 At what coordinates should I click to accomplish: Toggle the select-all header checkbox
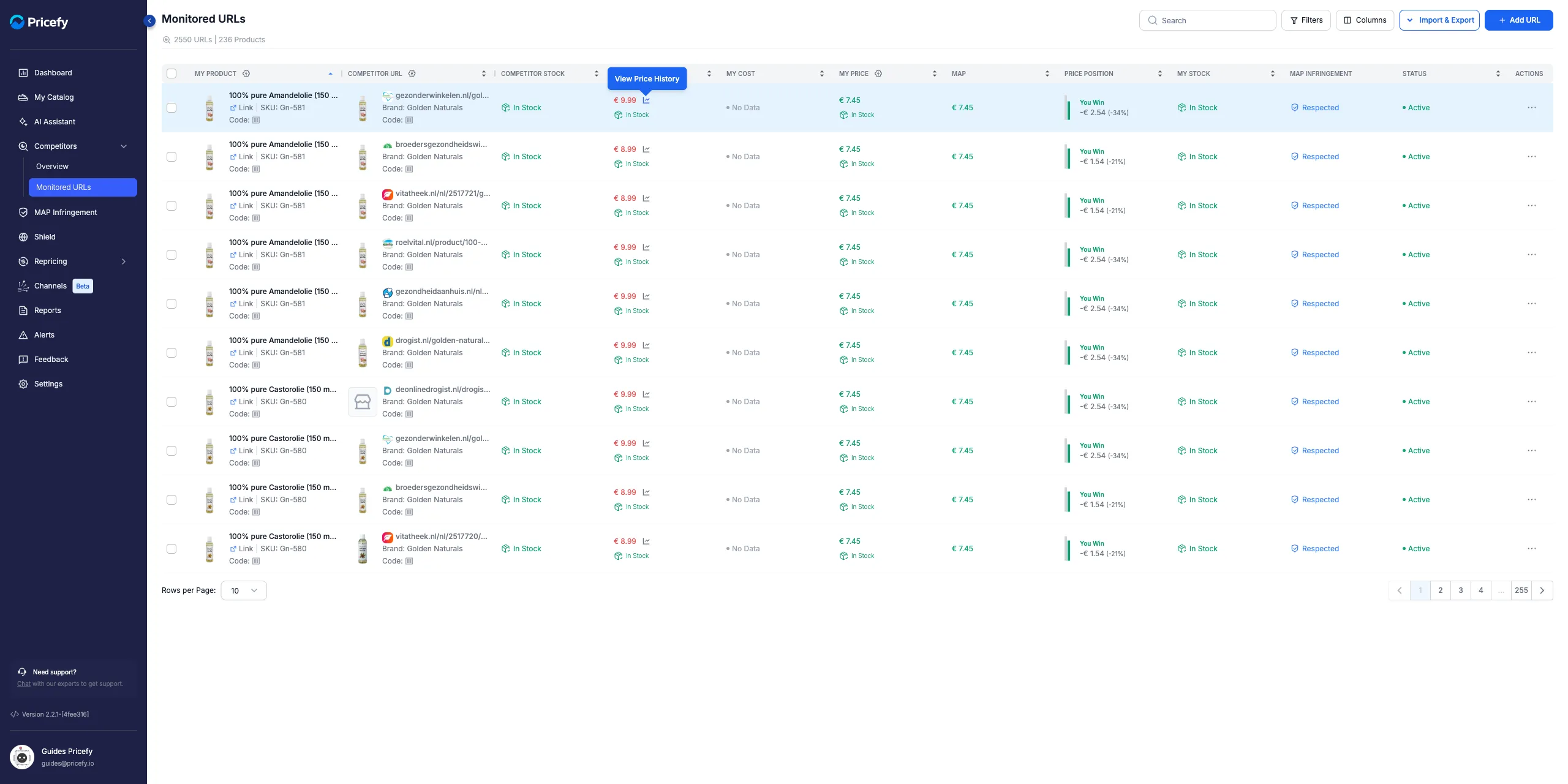tap(171, 73)
